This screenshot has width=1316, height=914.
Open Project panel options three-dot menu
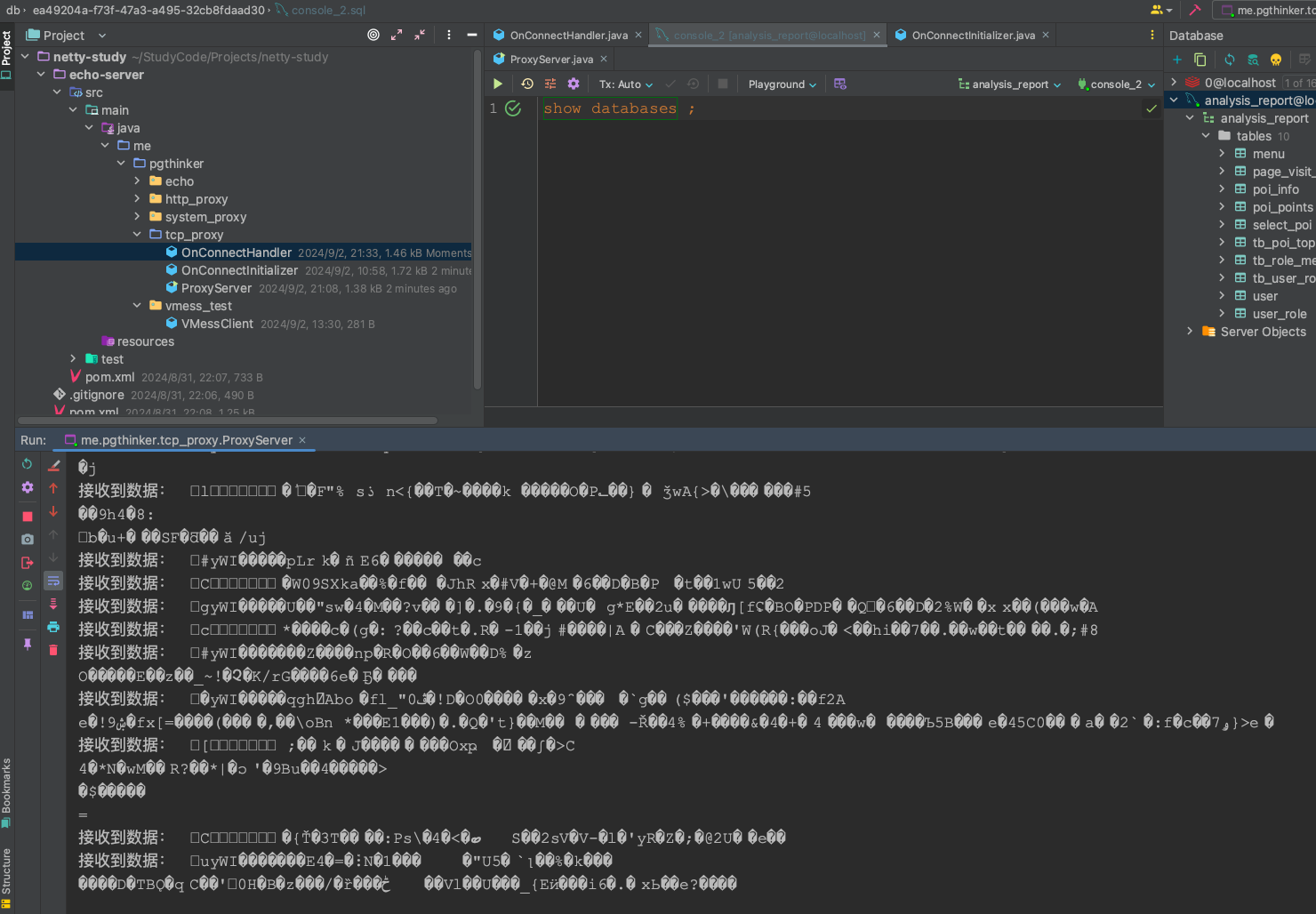[449, 35]
